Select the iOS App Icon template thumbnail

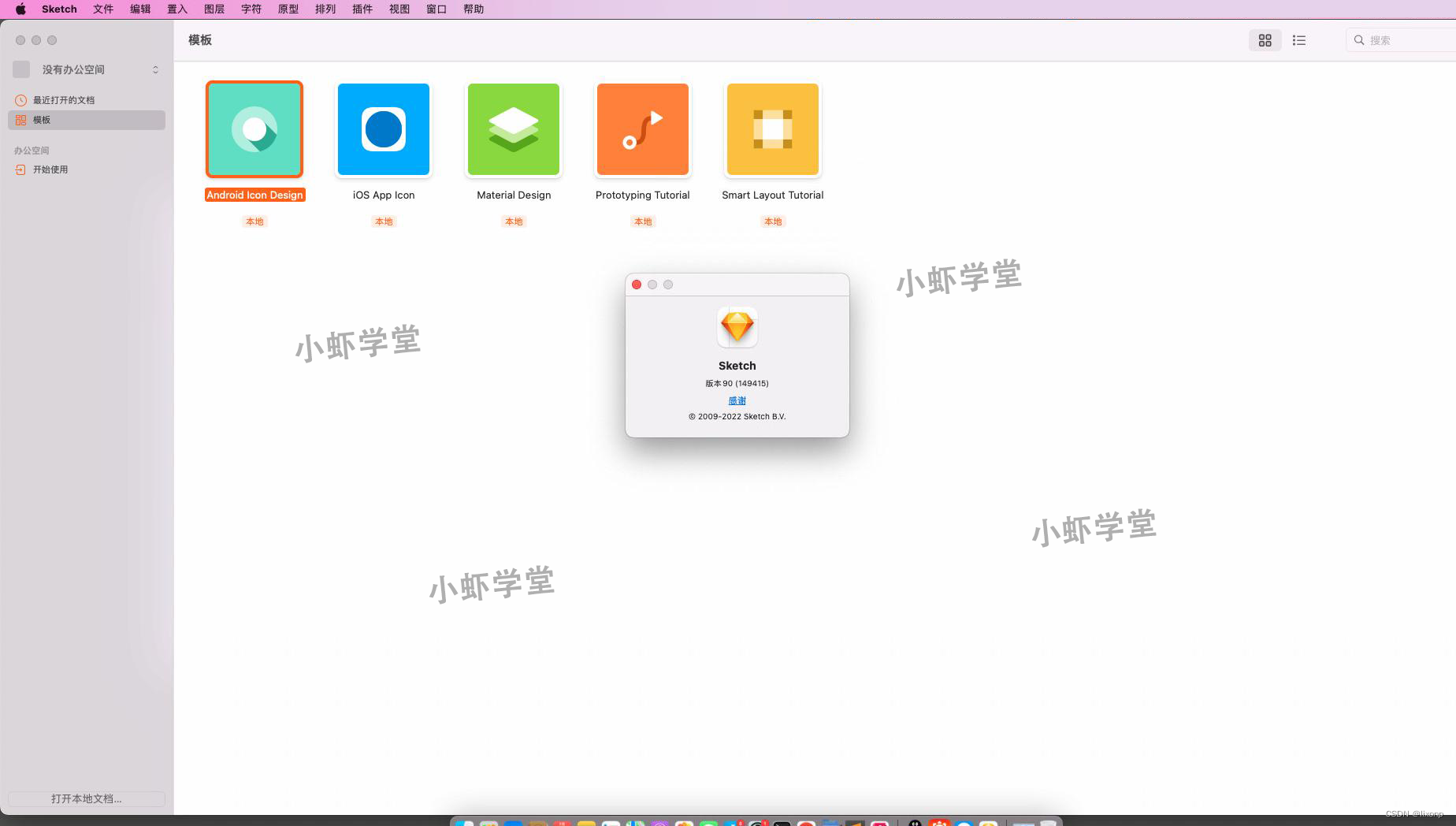point(384,129)
